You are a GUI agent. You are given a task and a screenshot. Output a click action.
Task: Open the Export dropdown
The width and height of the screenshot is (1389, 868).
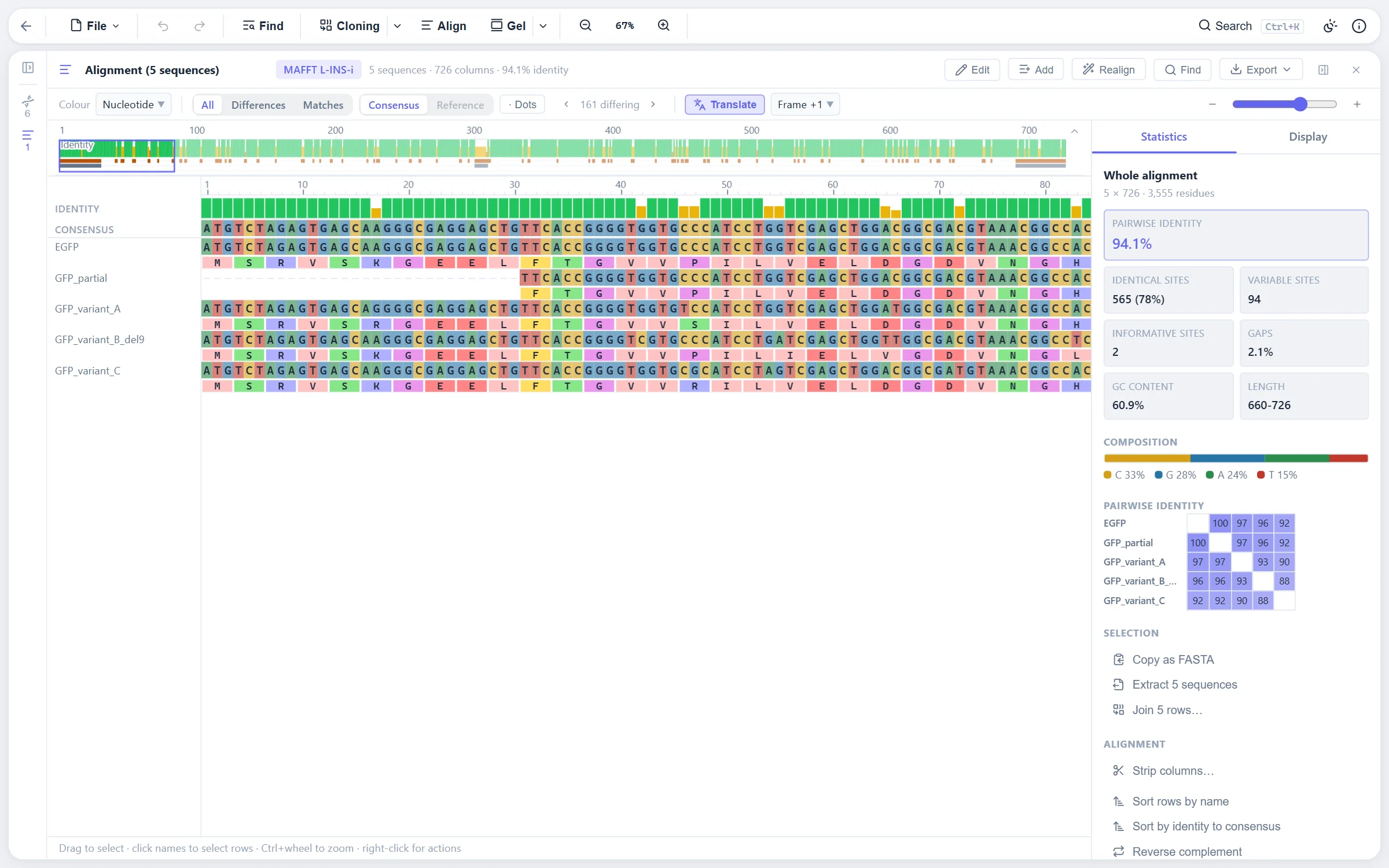pyautogui.click(x=1261, y=70)
